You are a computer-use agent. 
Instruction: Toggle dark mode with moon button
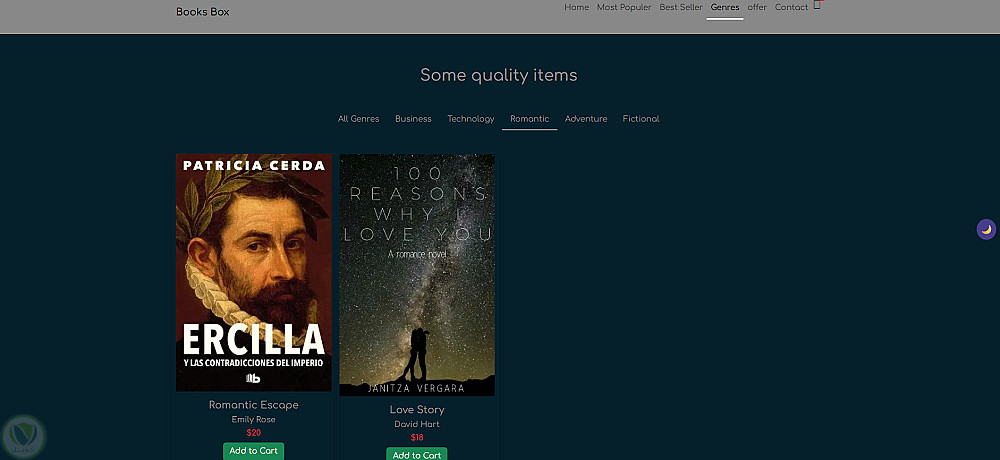[x=986, y=229]
